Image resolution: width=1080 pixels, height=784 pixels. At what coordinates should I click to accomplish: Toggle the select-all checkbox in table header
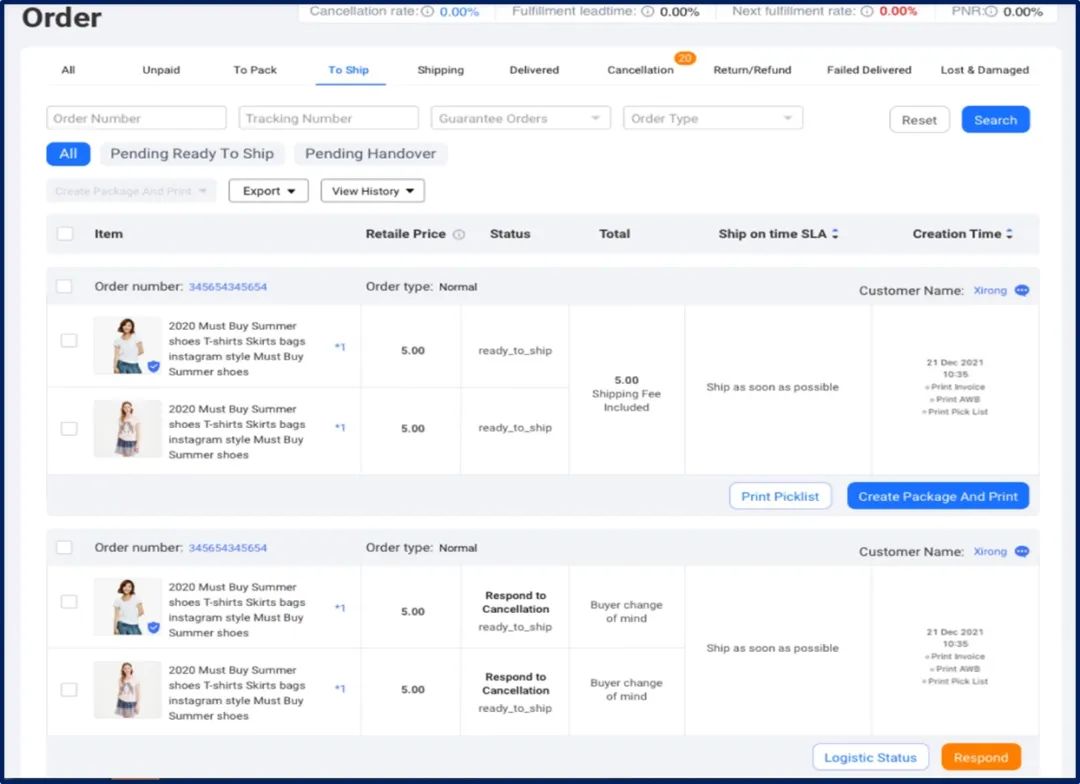tap(65, 234)
